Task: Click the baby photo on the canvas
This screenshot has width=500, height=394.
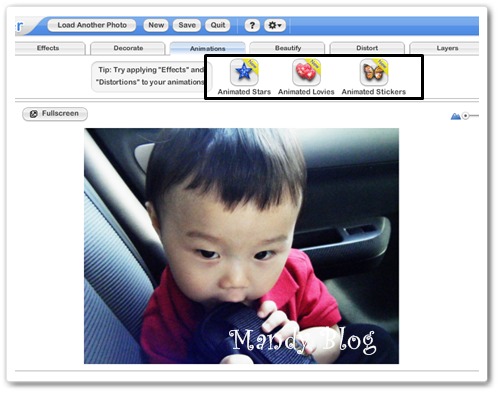Action: coord(241,246)
